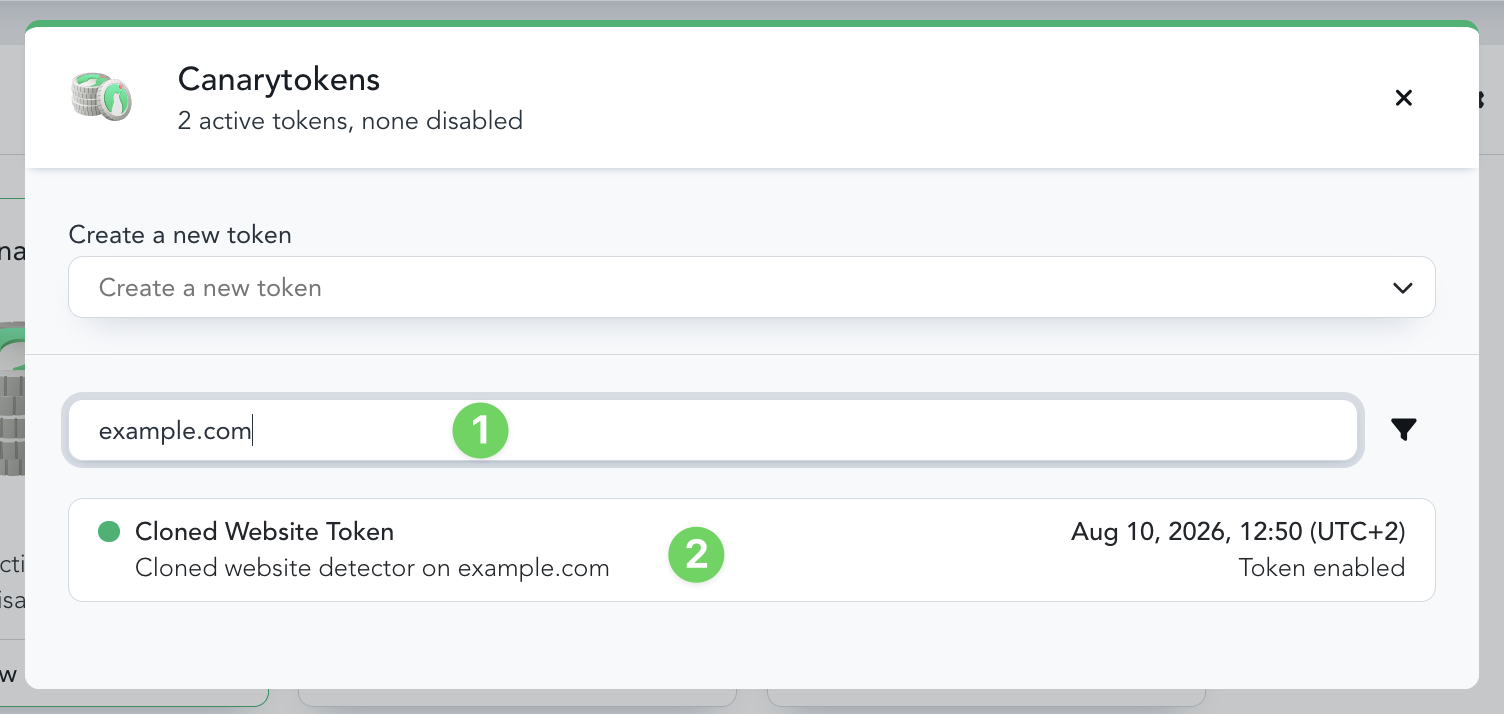Click the empty area right of the Cloned Website Token title
1504x714 pixels.
pyautogui.click(x=732, y=532)
